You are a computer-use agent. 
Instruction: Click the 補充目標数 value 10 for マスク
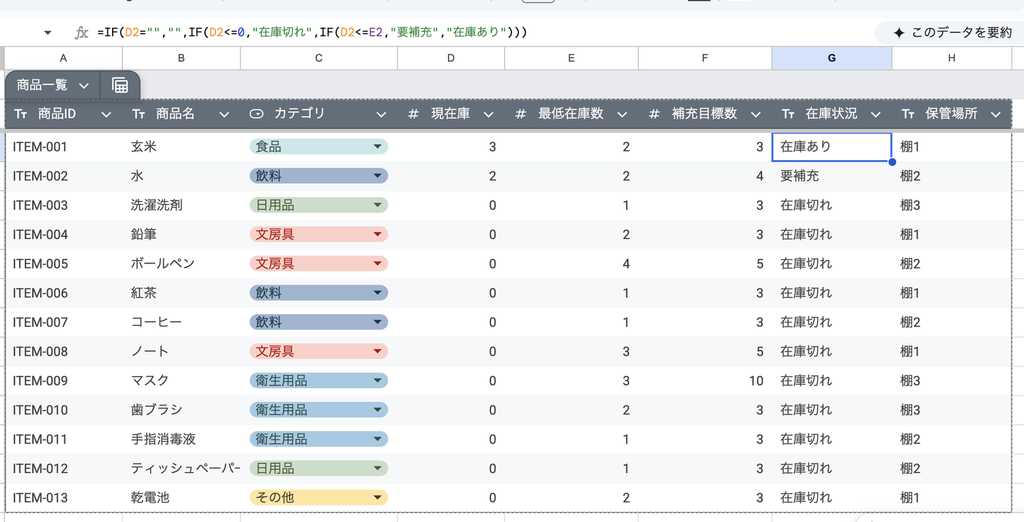pos(705,380)
